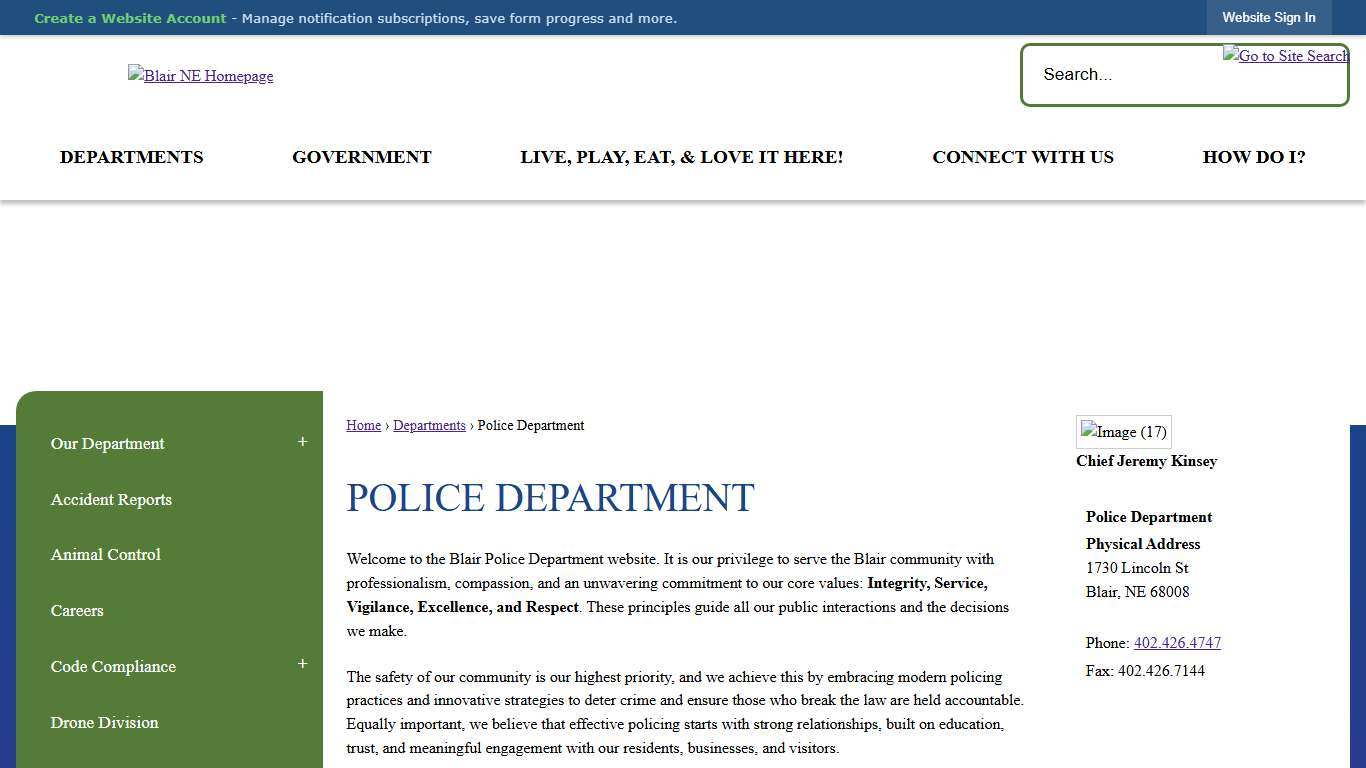Select LIVE, PLAY, EAT, & LOVE IT HERE!
The image size is (1366, 768).
click(x=681, y=157)
